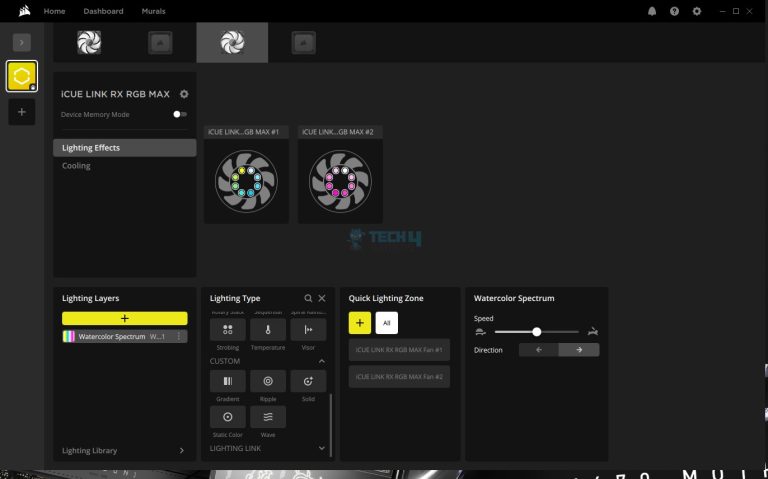Set direction to right arrow
This screenshot has width=768, height=479.
pos(579,350)
